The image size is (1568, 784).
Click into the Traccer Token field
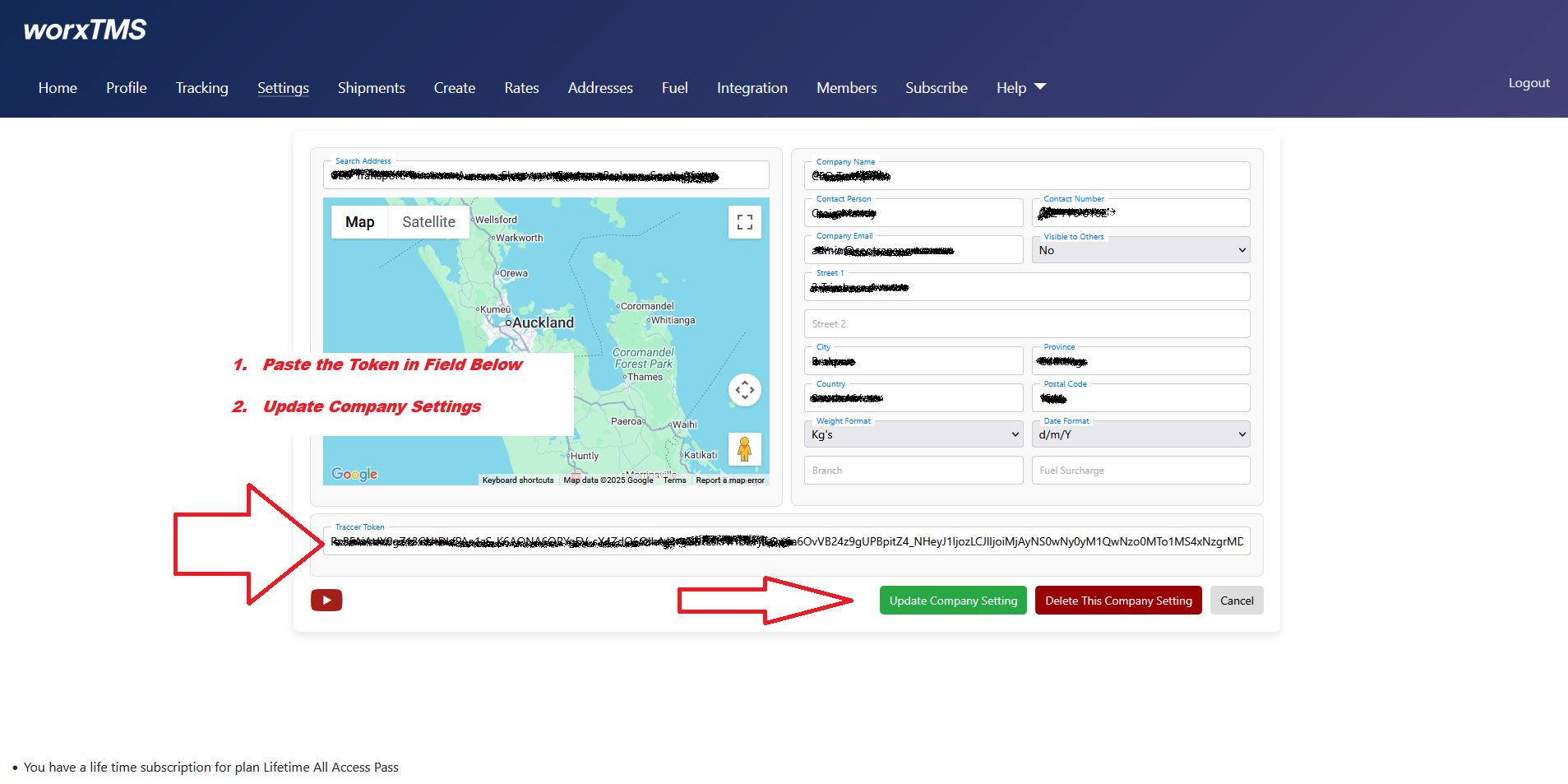pyautogui.click(x=786, y=541)
